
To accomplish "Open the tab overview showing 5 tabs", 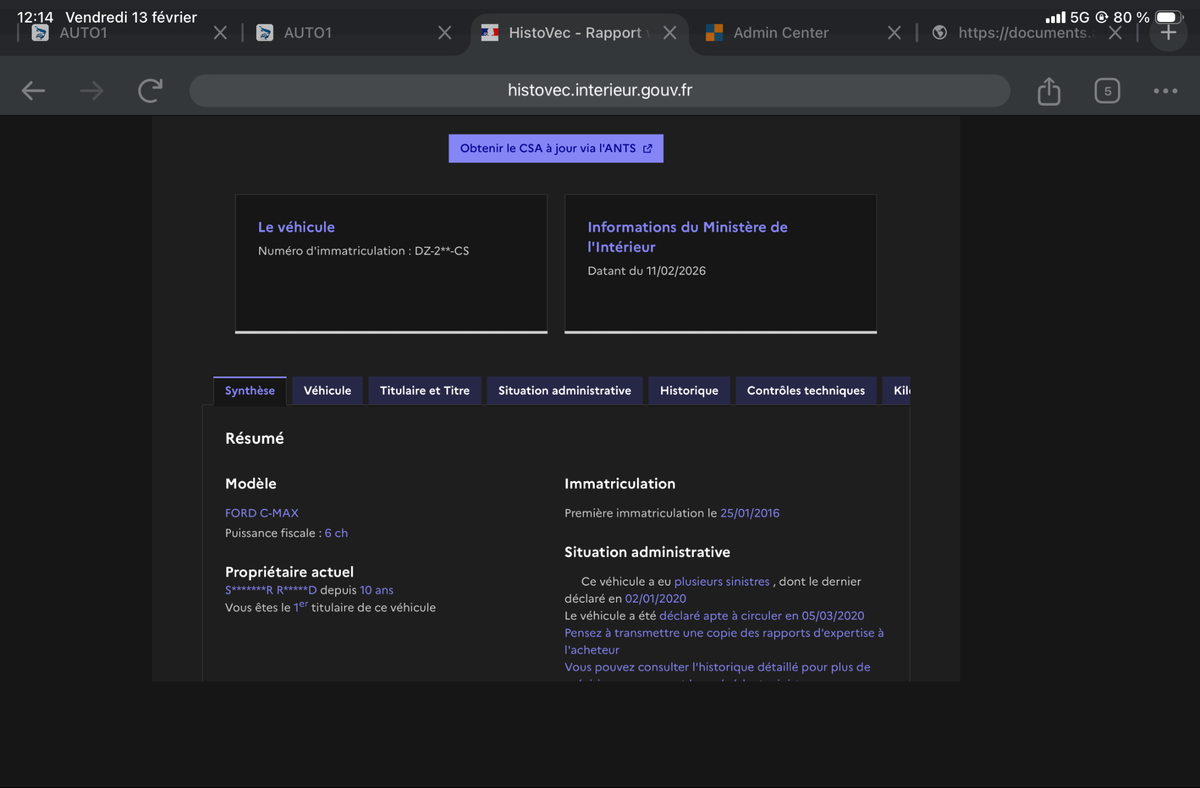I will [x=1106, y=91].
